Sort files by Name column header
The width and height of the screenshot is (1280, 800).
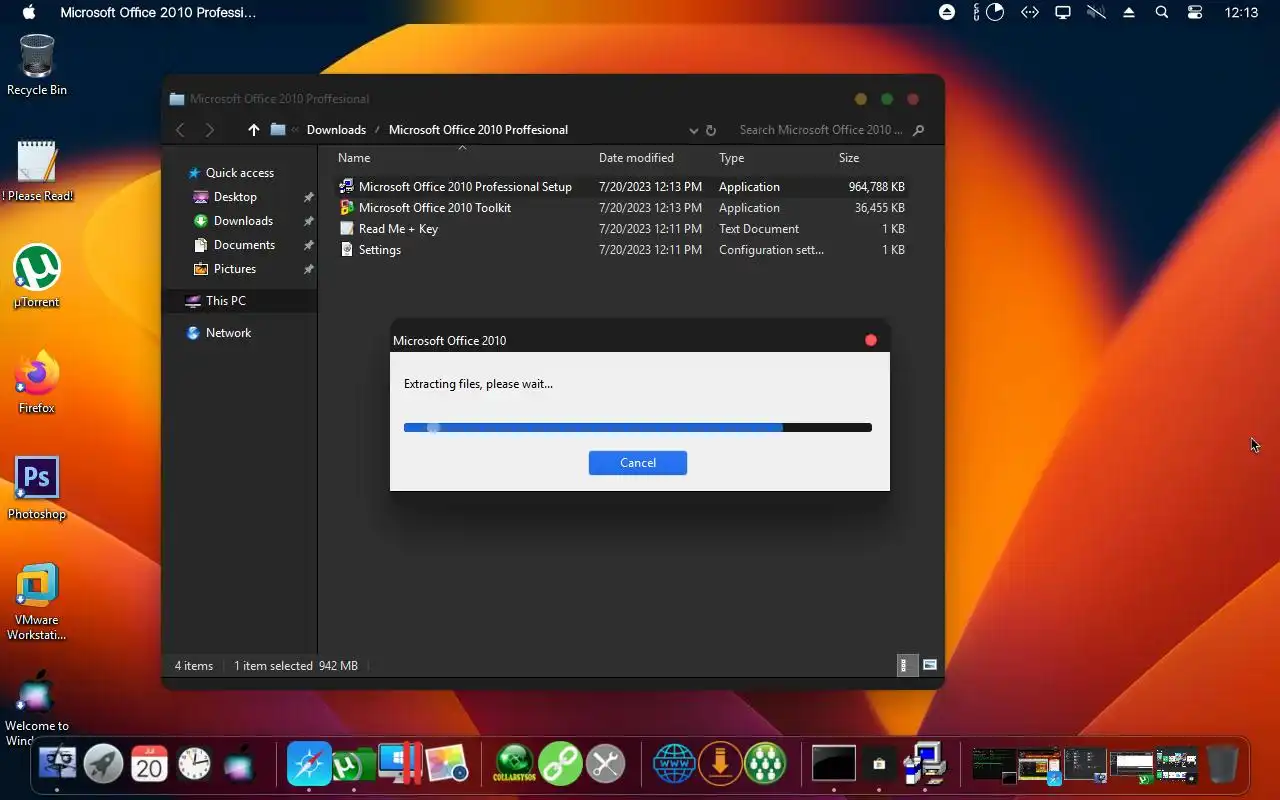[x=354, y=158]
